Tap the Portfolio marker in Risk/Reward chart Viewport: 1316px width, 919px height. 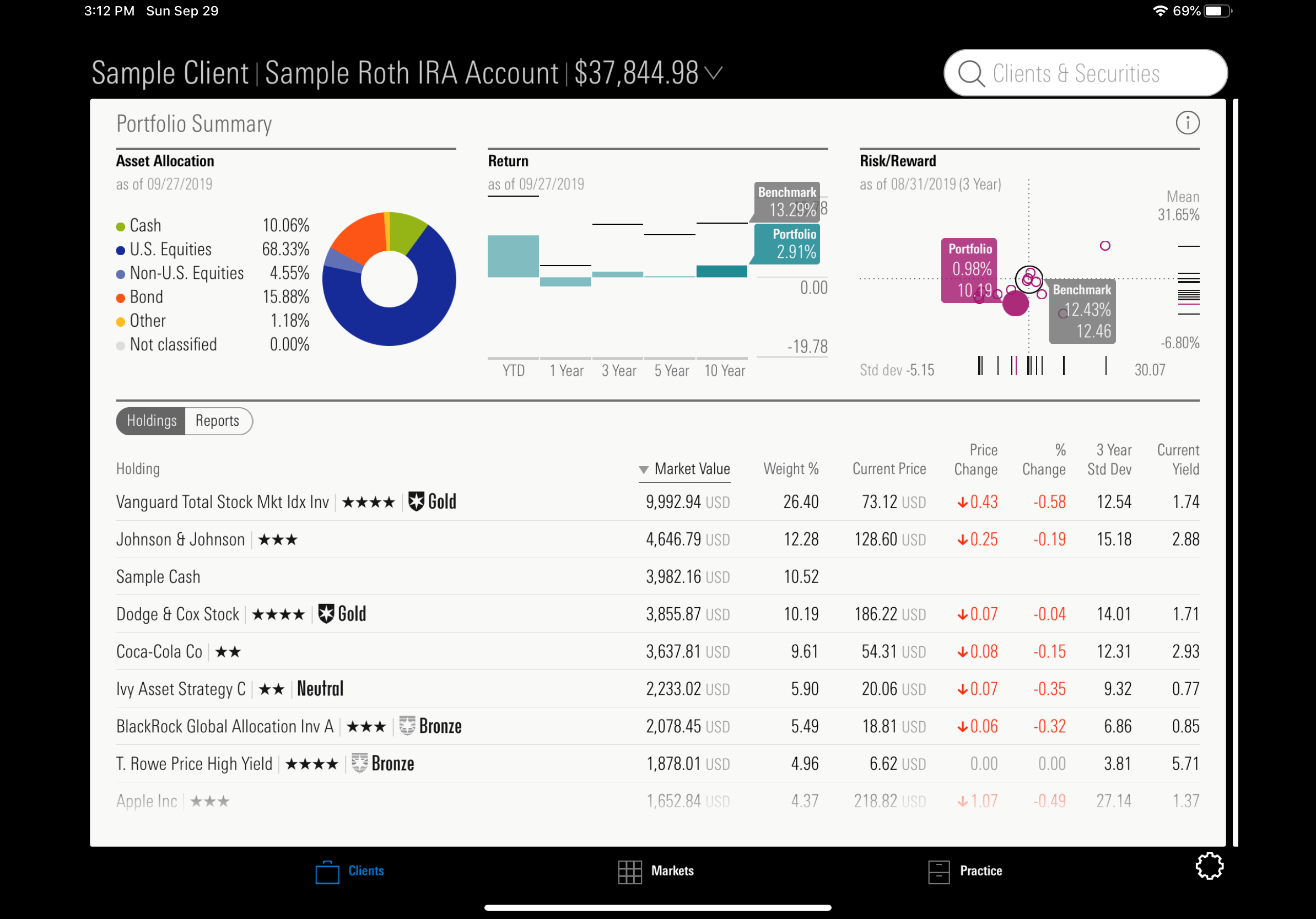[x=1015, y=303]
